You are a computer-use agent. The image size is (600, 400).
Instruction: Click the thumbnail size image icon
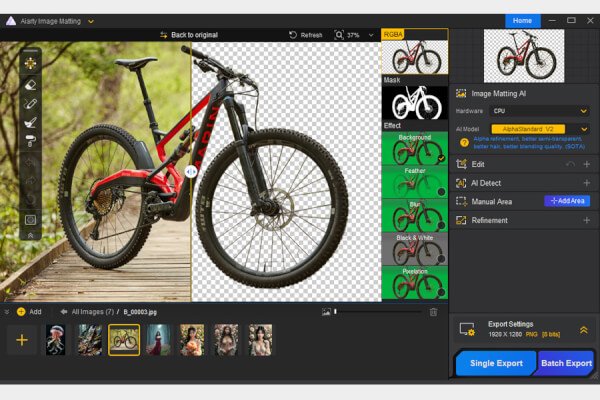coord(326,312)
